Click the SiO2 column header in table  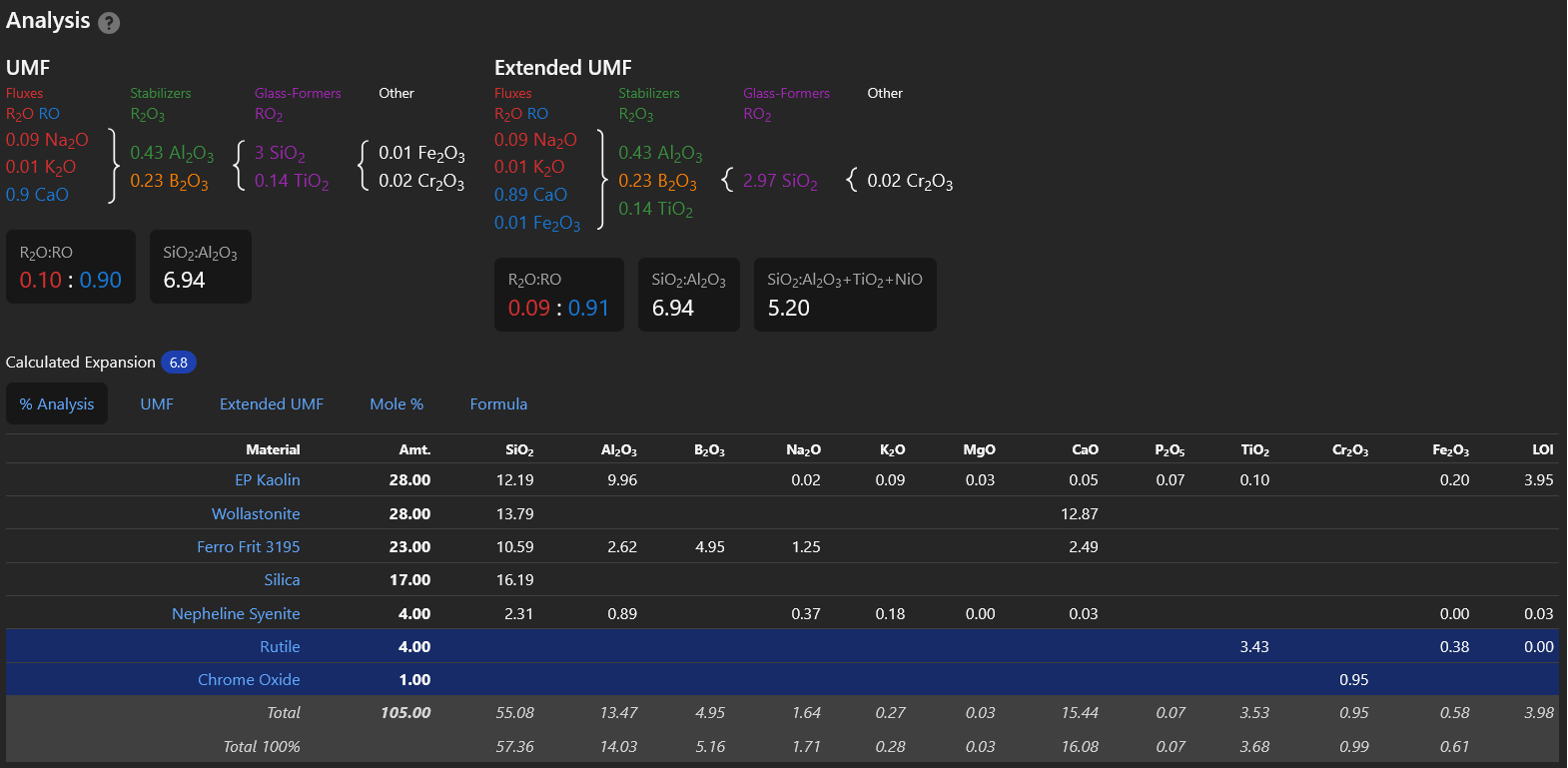[519, 450]
